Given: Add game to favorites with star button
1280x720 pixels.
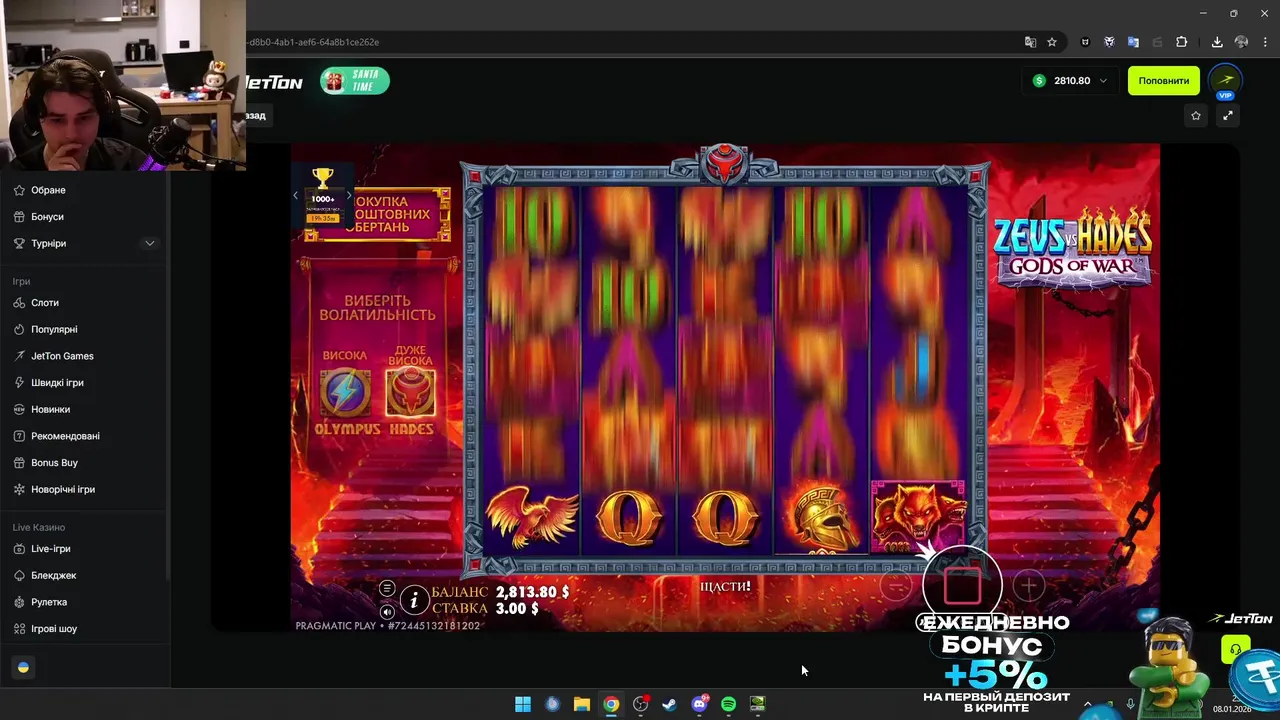Looking at the screenshot, I should [1196, 116].
